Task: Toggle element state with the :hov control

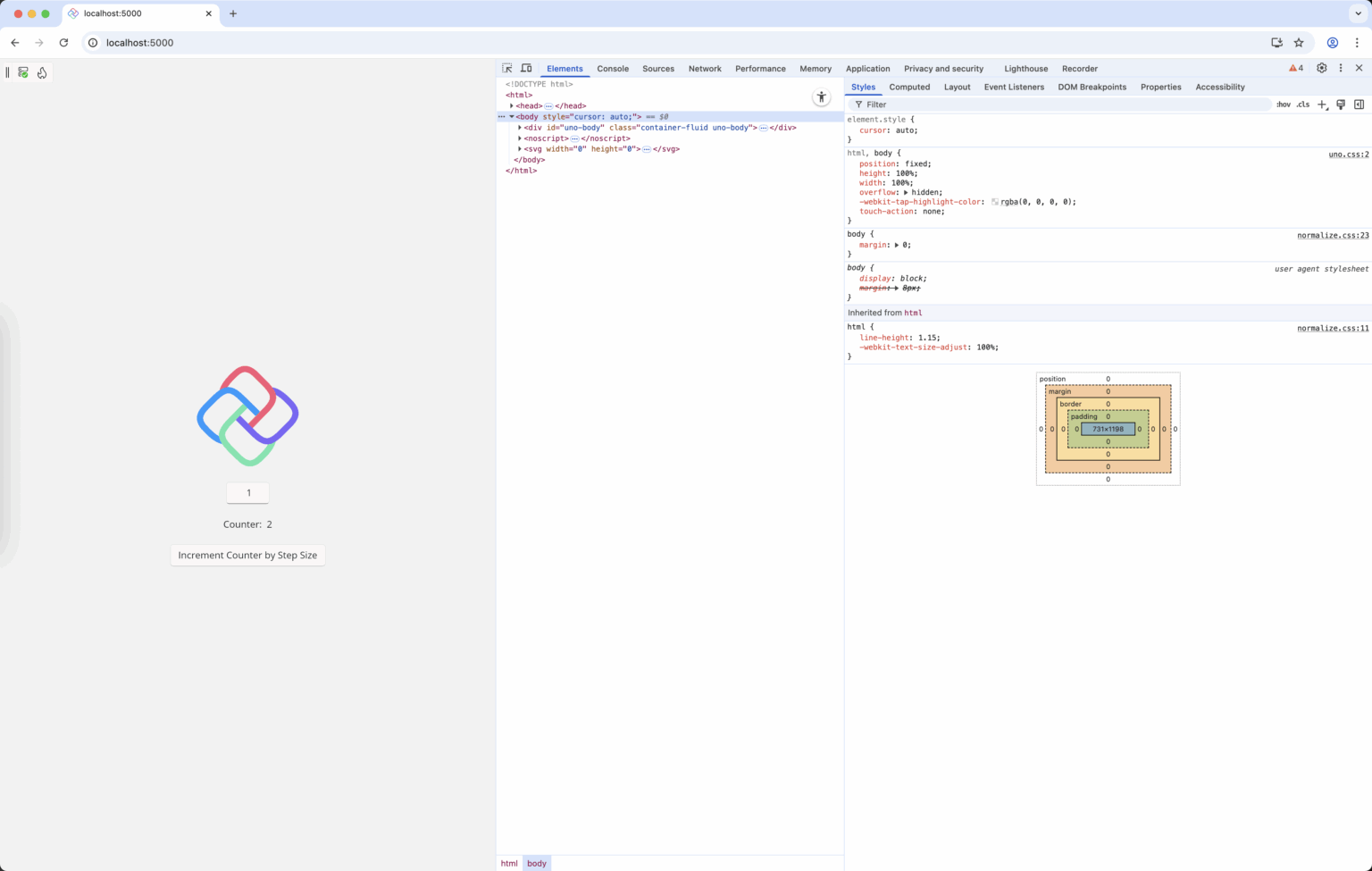Action: pyautogui.click(x=1284, y=105)
